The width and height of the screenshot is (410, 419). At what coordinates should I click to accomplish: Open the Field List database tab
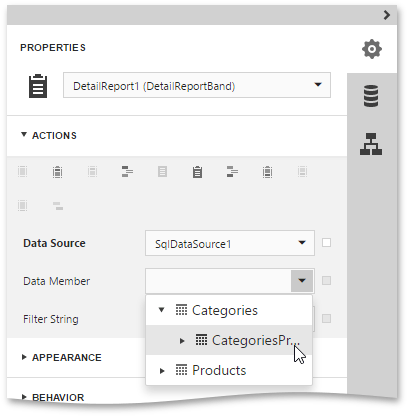(x=371, y=96)
